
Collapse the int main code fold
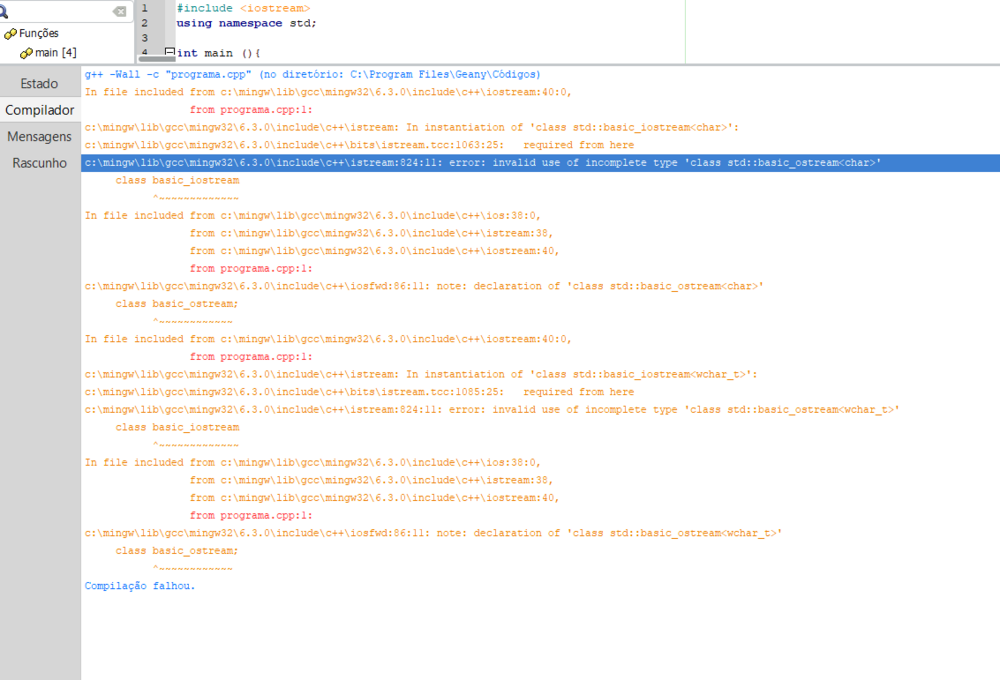pyautogui.click(x=169, y=53)
